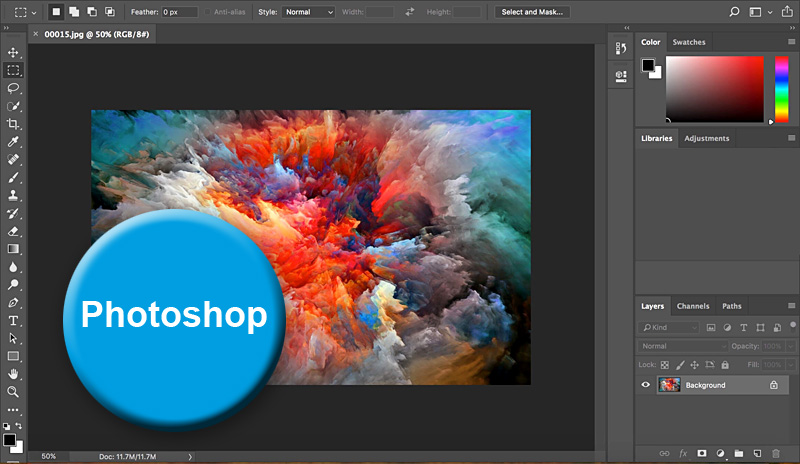The width and height of the screenshot is (800, 464).
Task: Click the foreground color swatch in toolbar
Action: [8, 439]
